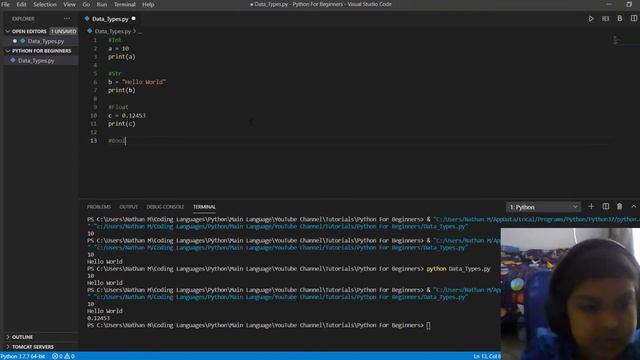Image resolution: width=640 pixels, height=360 pixels.
Task: Click the code minimap at editor right
Action: pyautogui.click(x=617, y=40)
